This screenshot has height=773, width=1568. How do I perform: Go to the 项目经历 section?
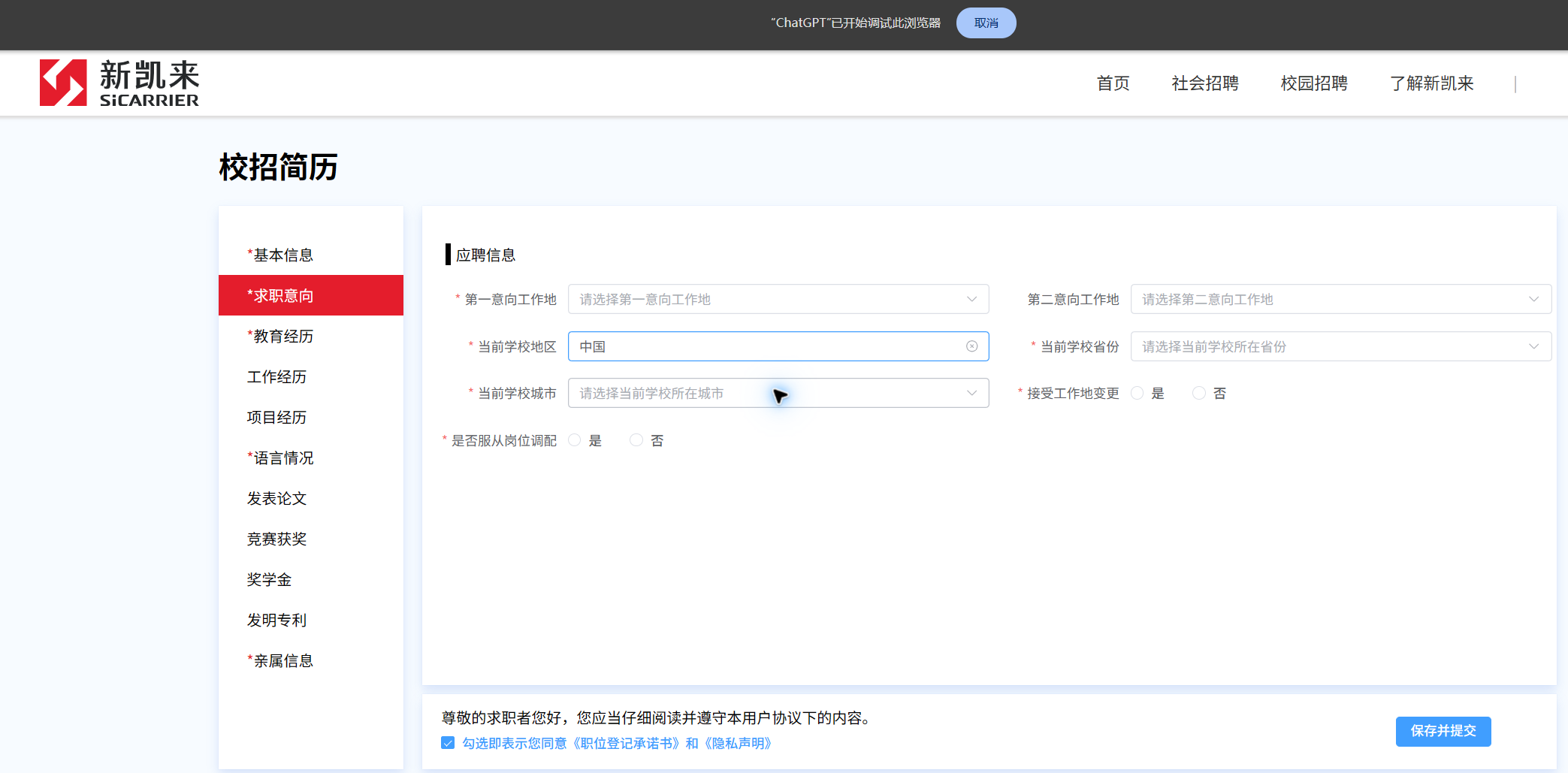coord(311,417)
